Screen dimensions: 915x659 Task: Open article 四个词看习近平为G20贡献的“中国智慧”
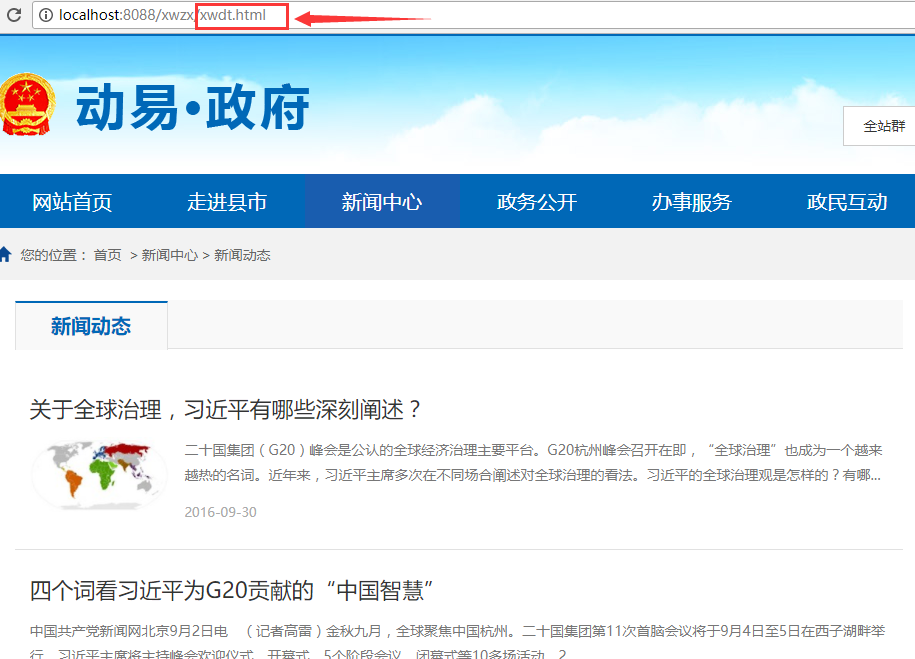click(x=231, y=590)
